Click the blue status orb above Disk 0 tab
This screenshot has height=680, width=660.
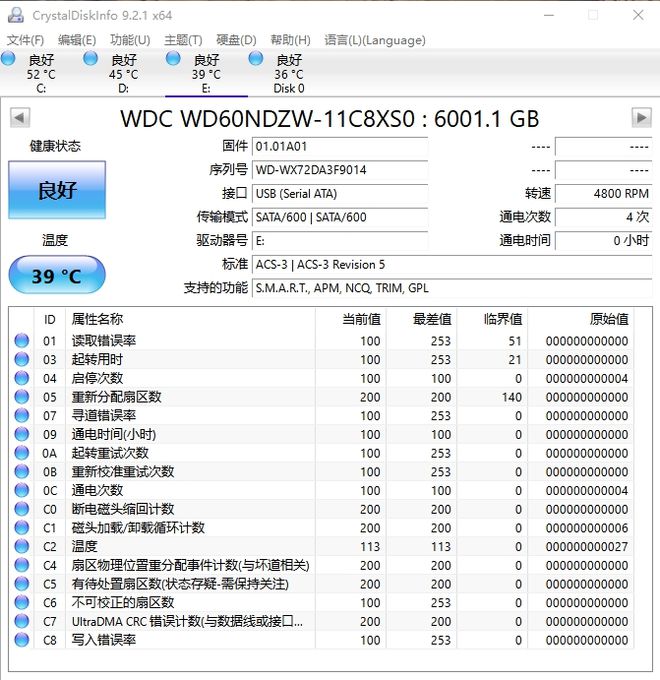tap(256, 58)
